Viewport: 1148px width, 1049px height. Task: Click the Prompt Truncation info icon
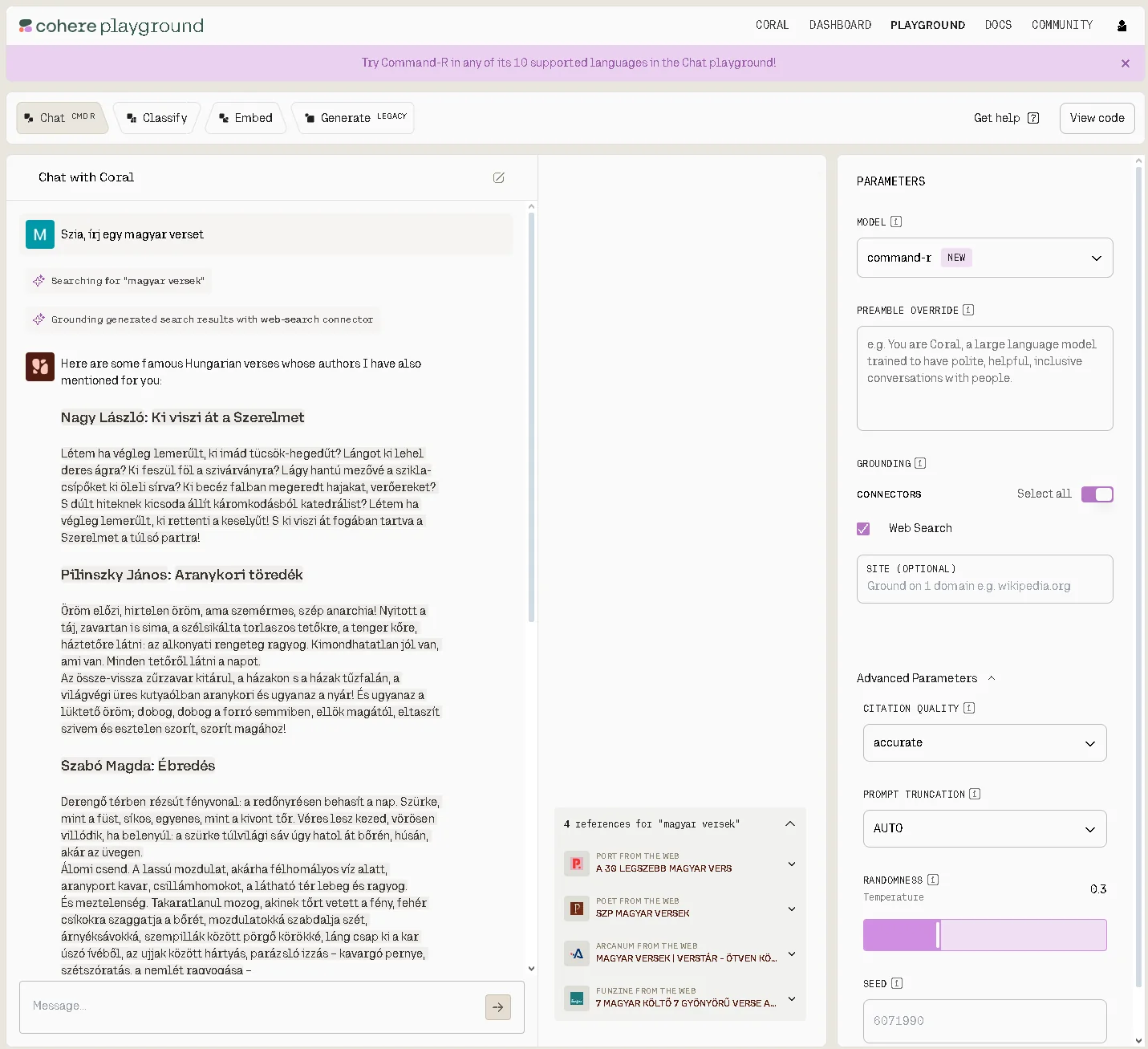click(975, 794)
